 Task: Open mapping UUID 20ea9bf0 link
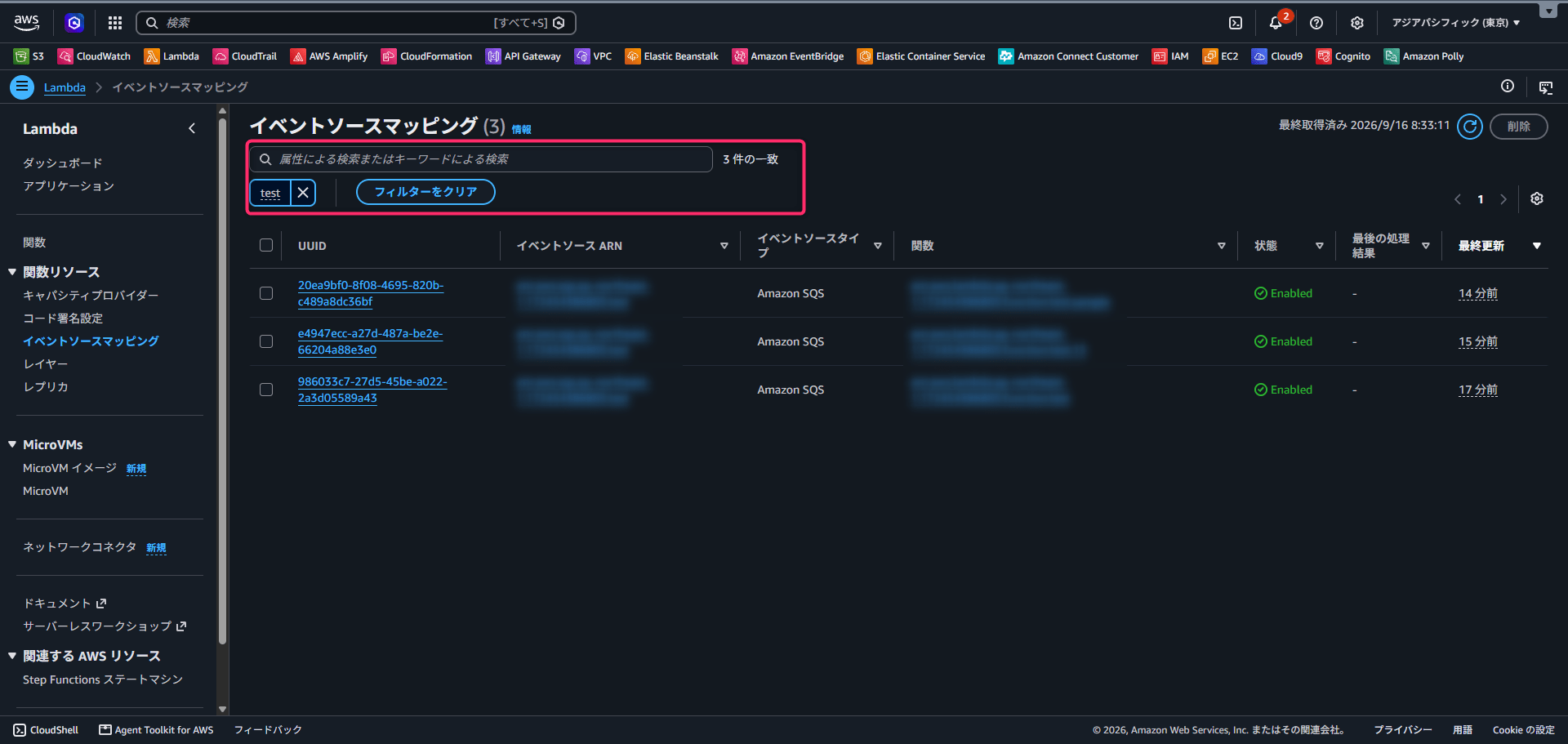point(371,293)
